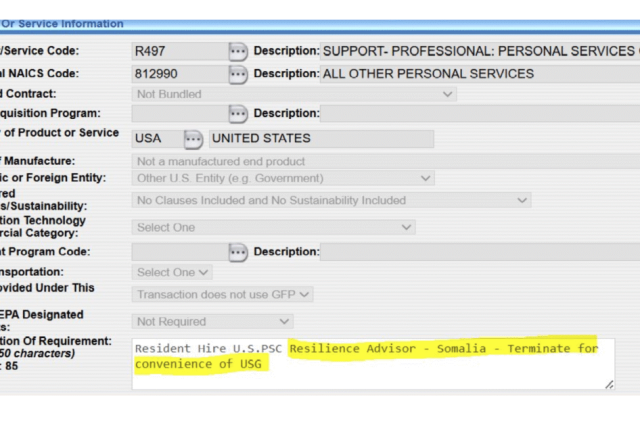The image size is (640, 426).
Task: Open Information Technology Commercial Category dropdown
Action: point(273,227)
